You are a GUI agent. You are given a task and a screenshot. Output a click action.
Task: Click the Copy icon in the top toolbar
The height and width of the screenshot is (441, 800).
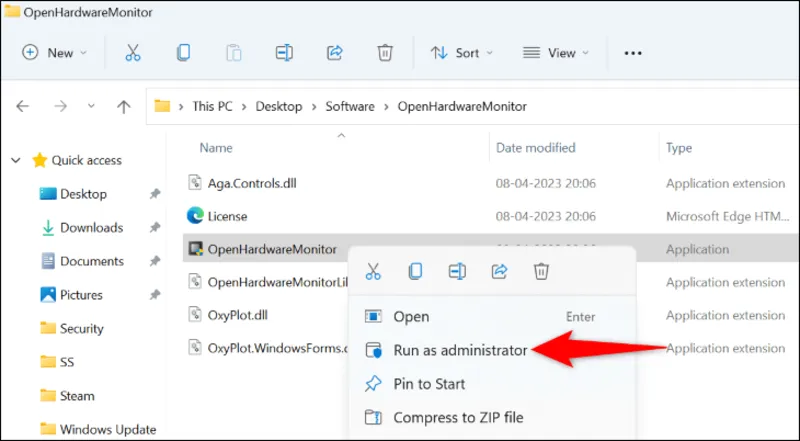(183, 53)
